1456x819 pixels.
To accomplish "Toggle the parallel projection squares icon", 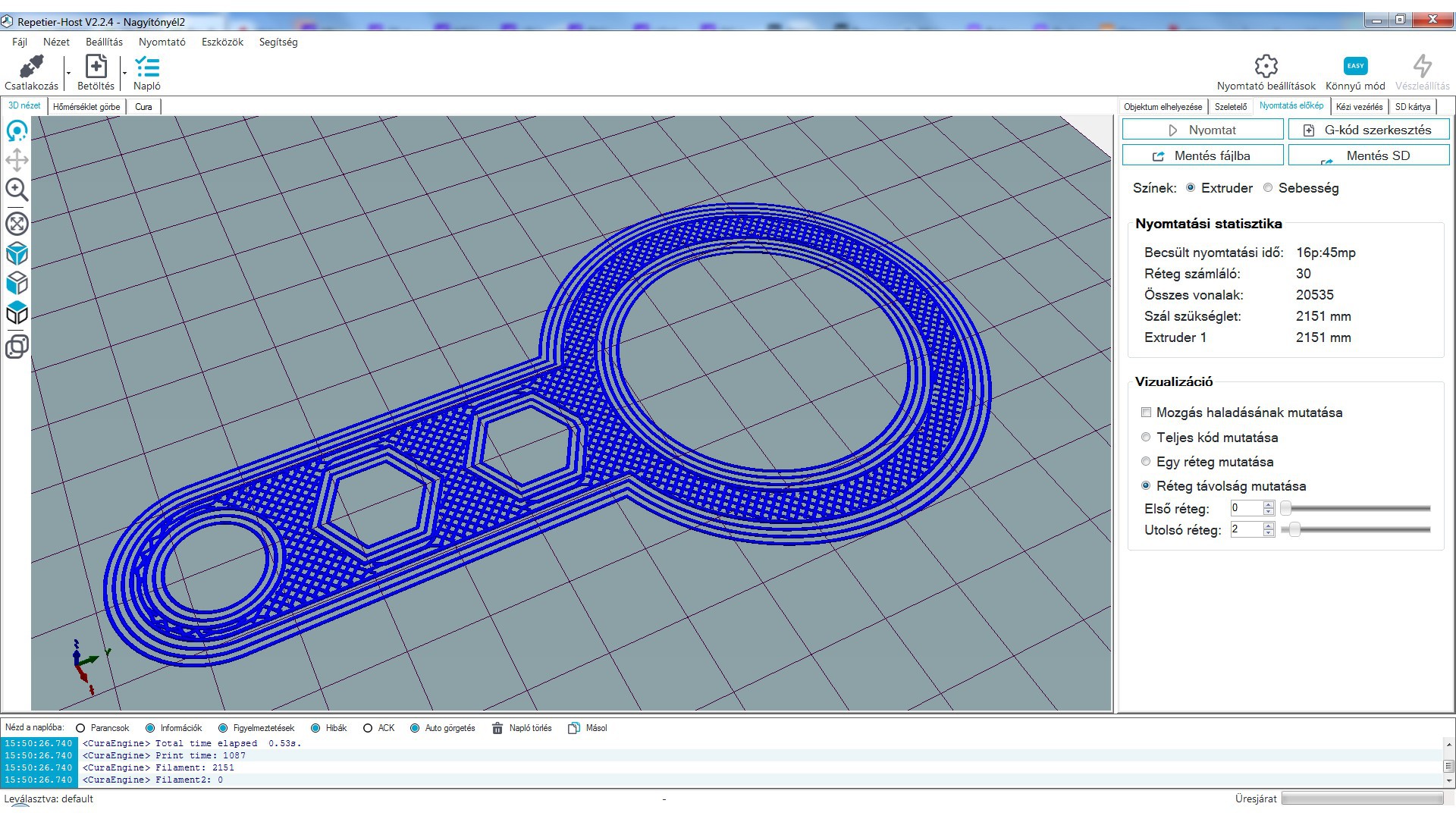I will pyautogui.click(x=17, y=347).
